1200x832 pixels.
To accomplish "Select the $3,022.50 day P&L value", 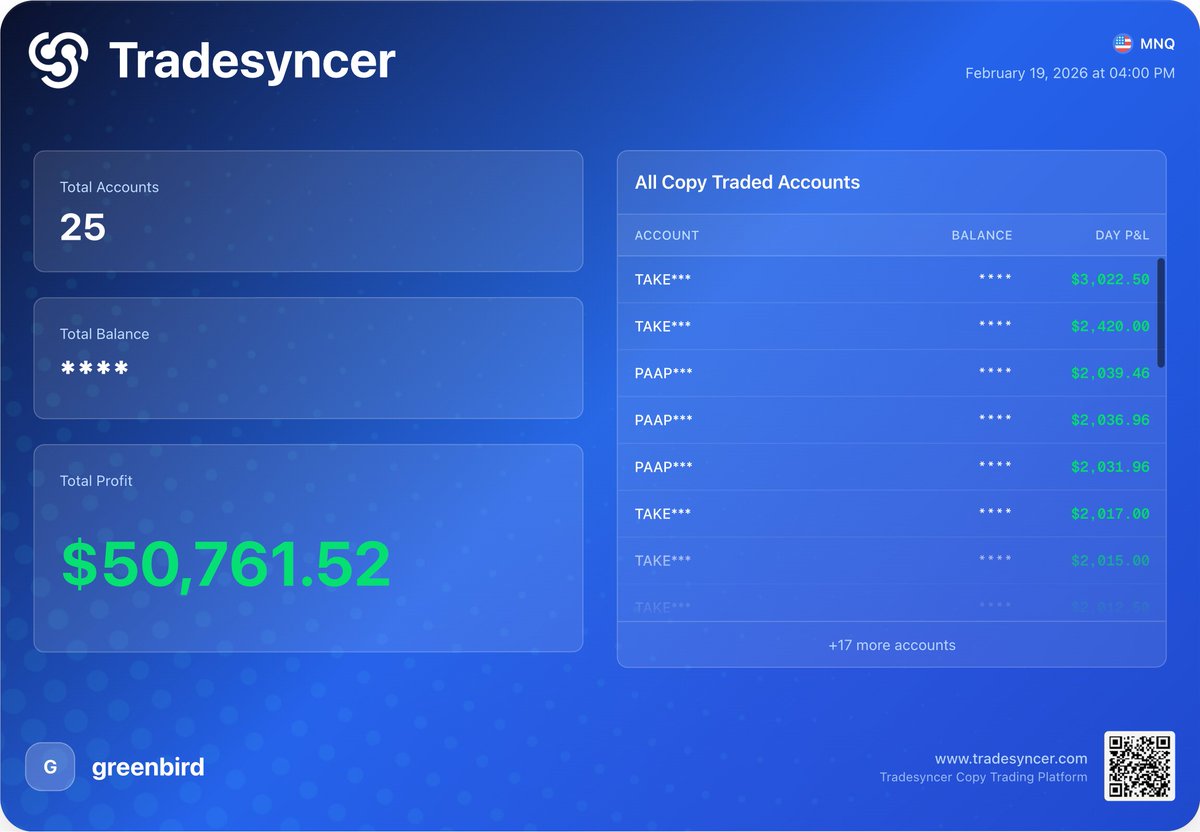I will (1110, 280).
